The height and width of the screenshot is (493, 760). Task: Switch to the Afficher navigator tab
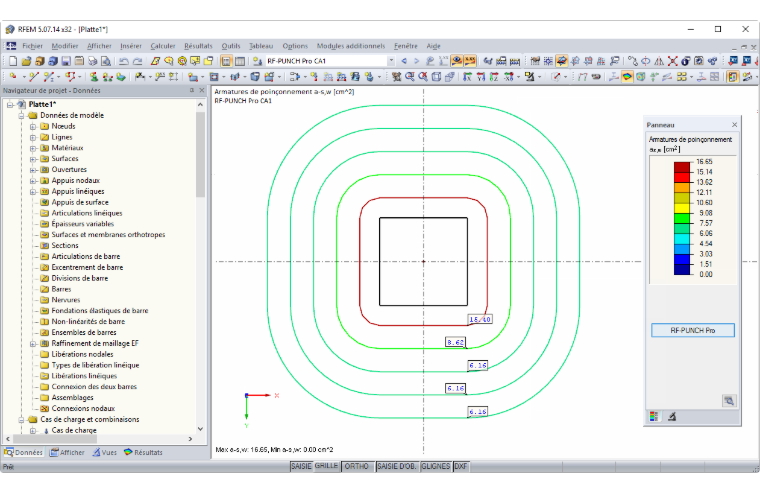67,452
